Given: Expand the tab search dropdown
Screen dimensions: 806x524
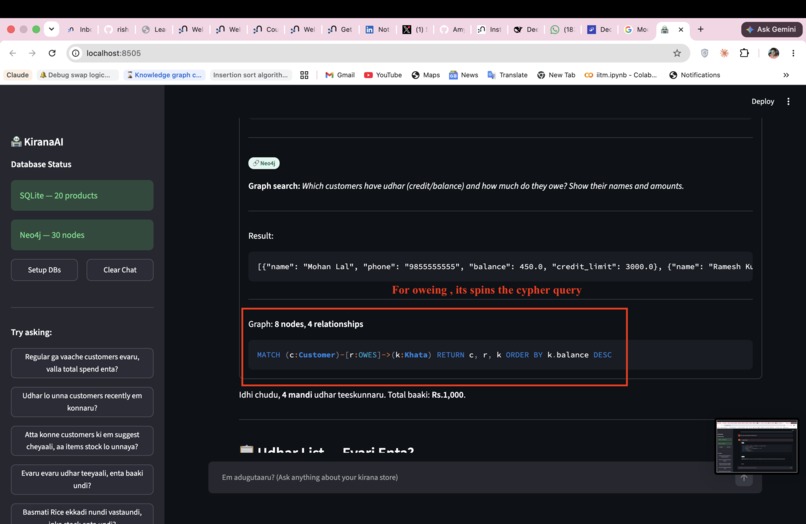Looking at the screenshot, I should pyautogui.click(x=51, y=29).
